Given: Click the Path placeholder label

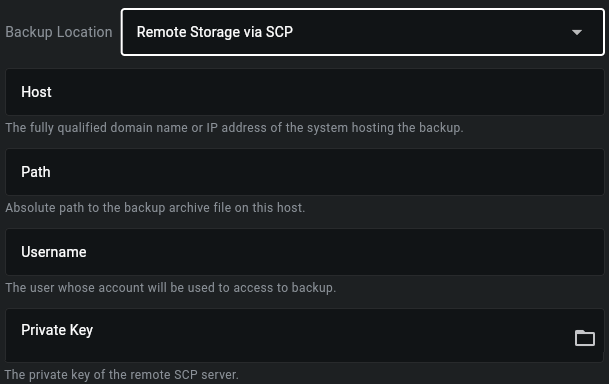Looking at the screenshot, I should point(36,172).
